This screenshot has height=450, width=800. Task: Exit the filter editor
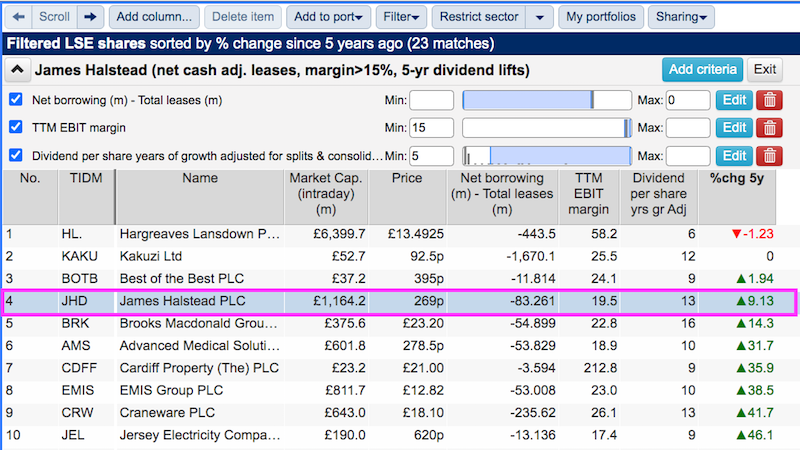click(765, 69)
